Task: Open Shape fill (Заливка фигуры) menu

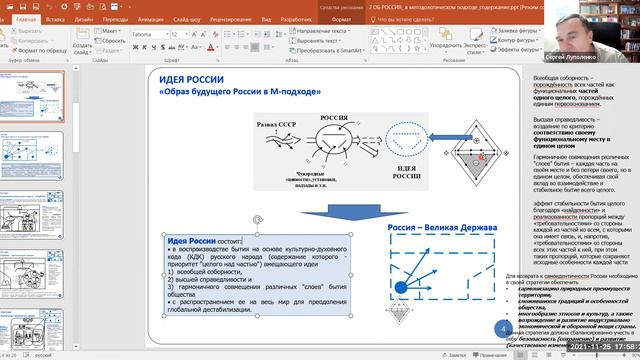Action: 516,31
